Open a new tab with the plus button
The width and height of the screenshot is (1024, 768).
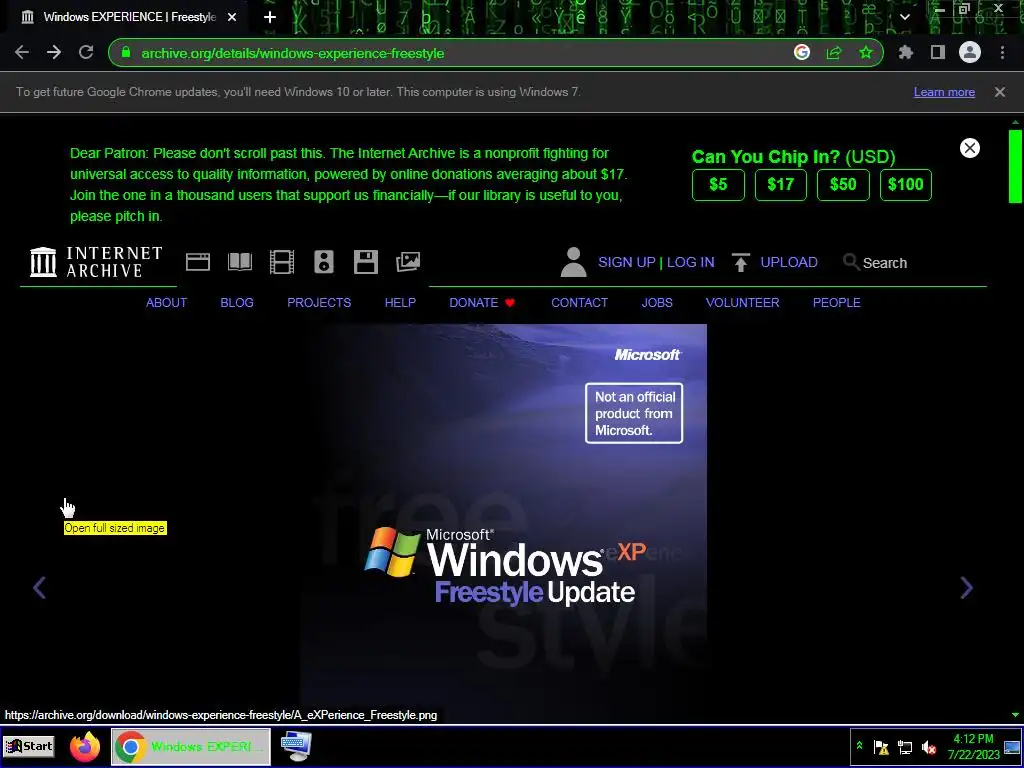270,17
